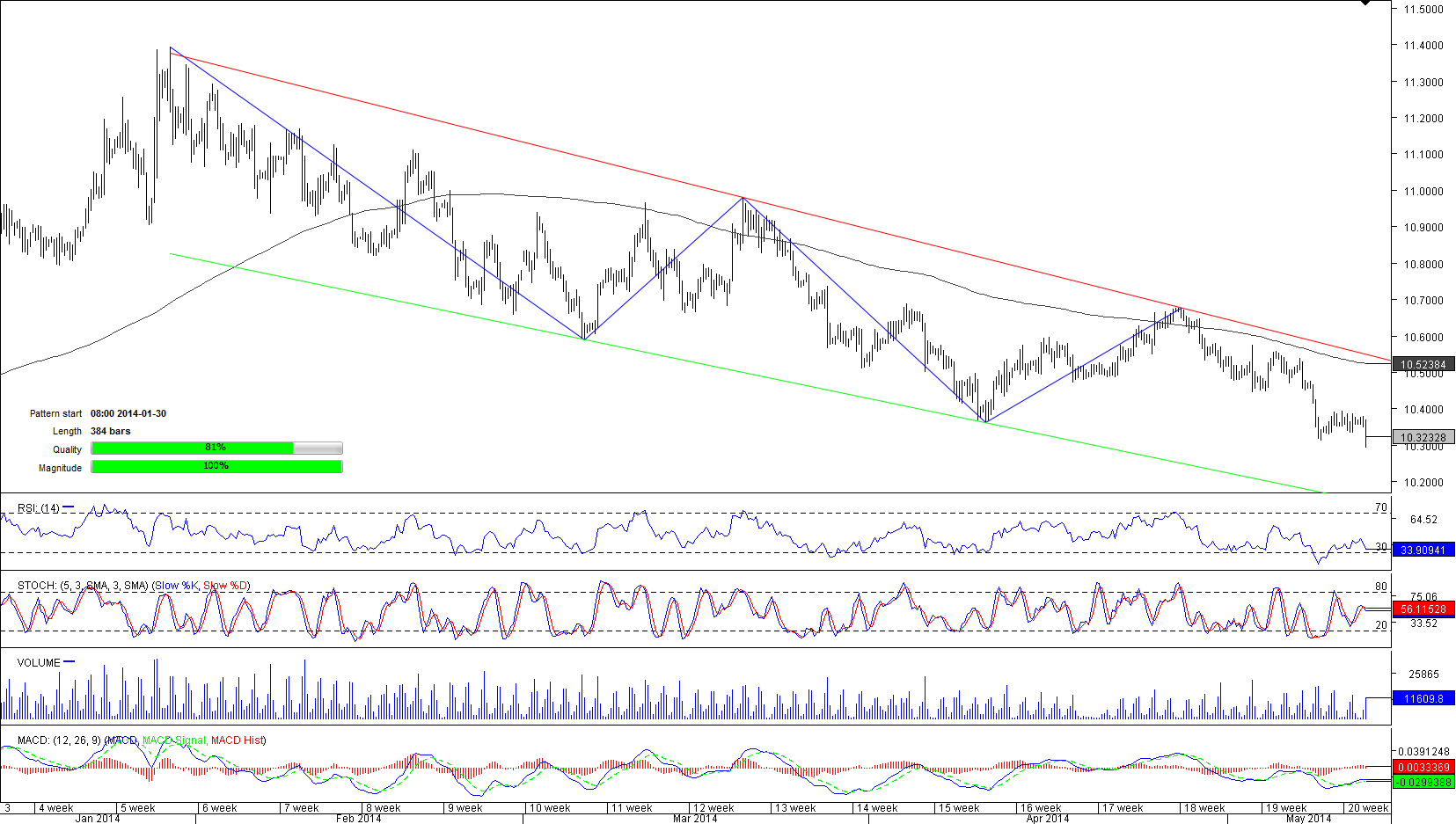Image resolution: width=1456 pixels, height=824 pixels.
Task: Click the MACD Hist legend text
Action: pyautogui.click(x=238, y=740)
